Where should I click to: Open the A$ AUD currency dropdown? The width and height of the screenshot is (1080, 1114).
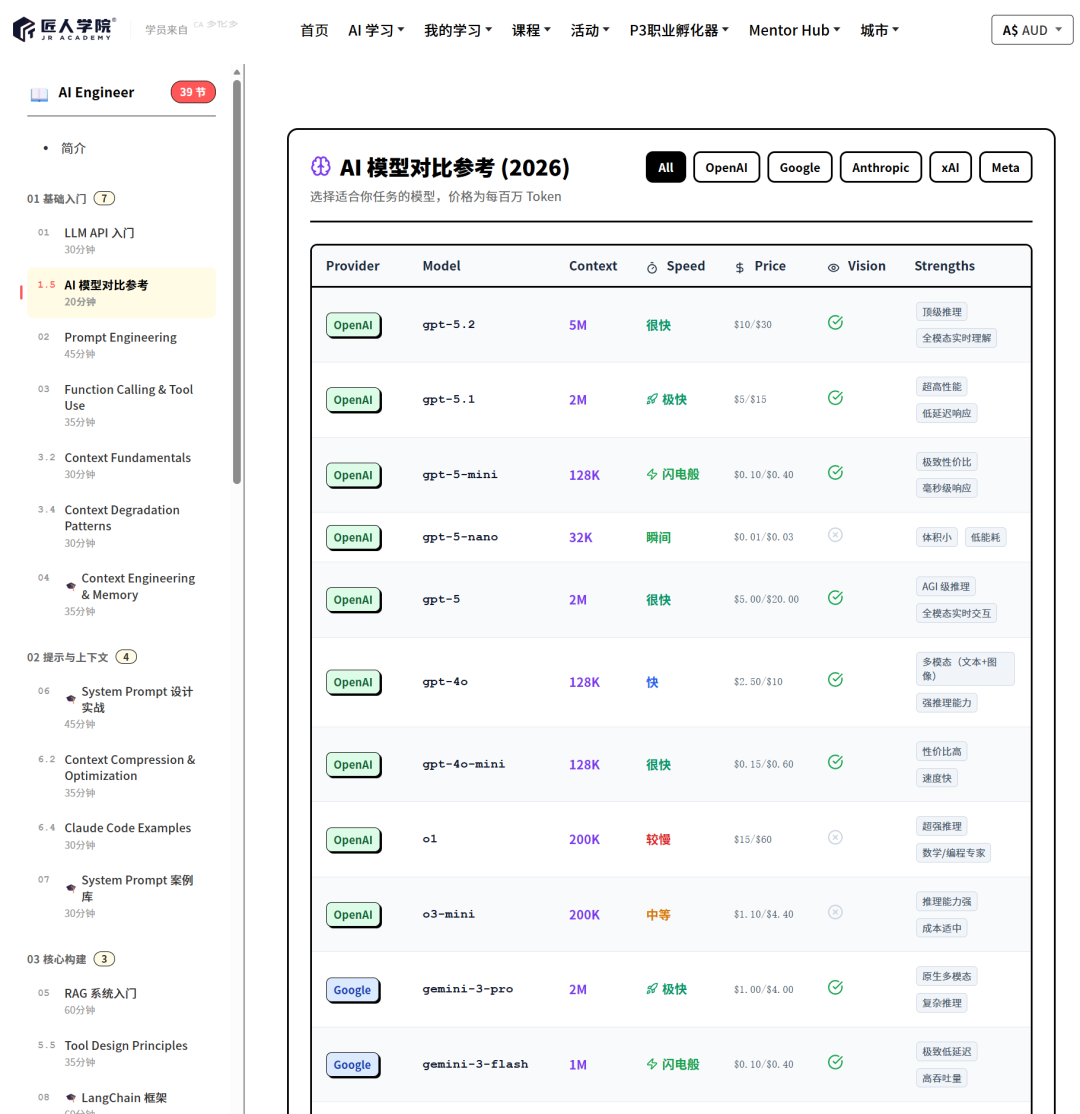(x=1032, y=30)
